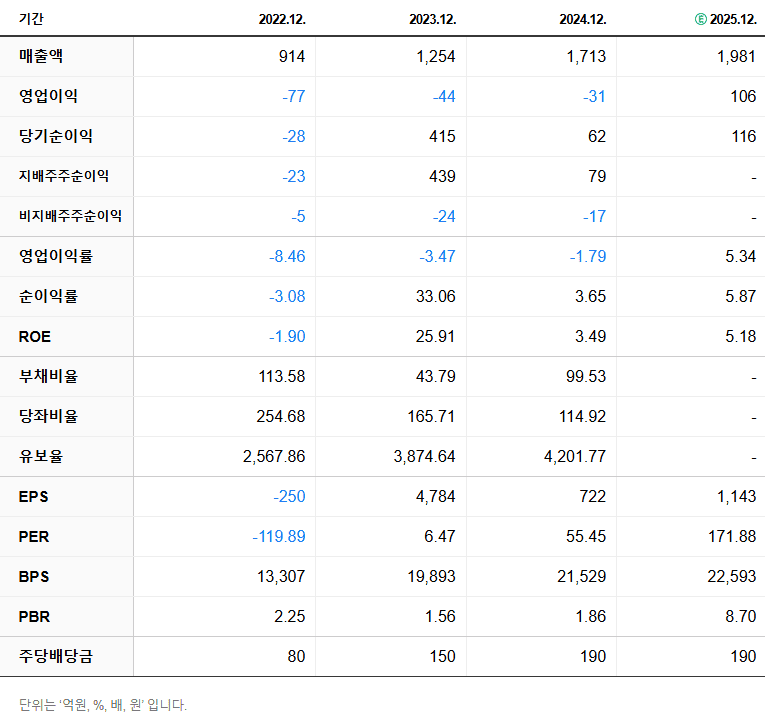Click the 당좌비율 value 254.68

click(281, 417)
